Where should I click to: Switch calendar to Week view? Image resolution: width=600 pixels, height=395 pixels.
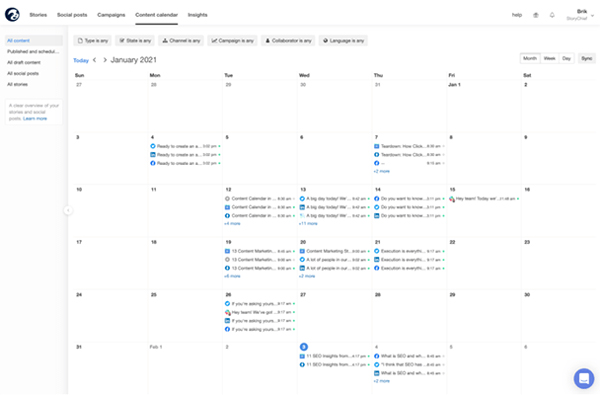coord(549,58)
